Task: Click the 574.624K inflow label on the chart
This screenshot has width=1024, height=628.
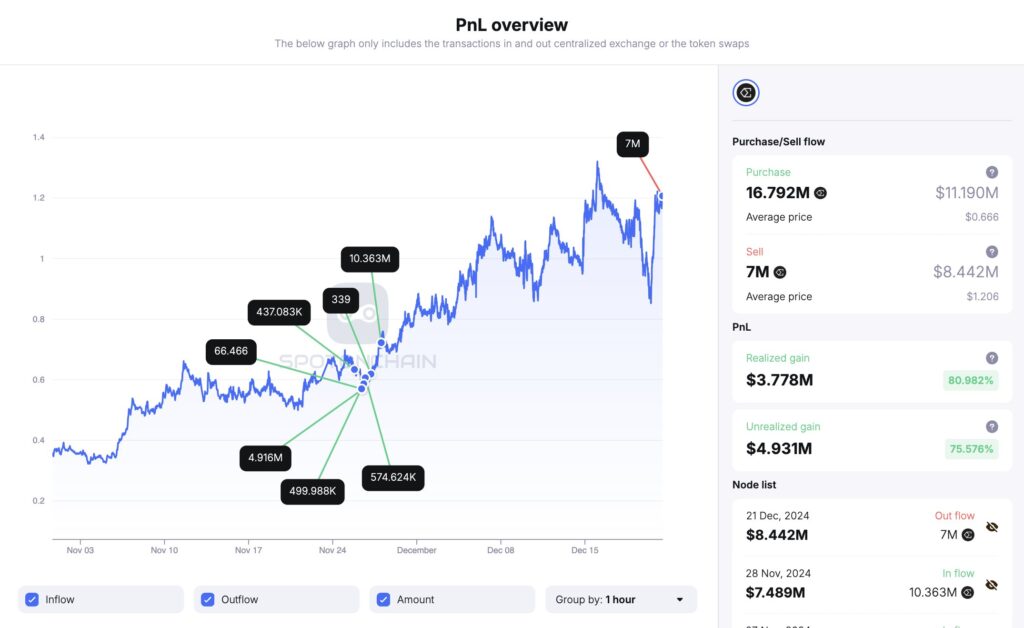Action: [x=392, y=478]
